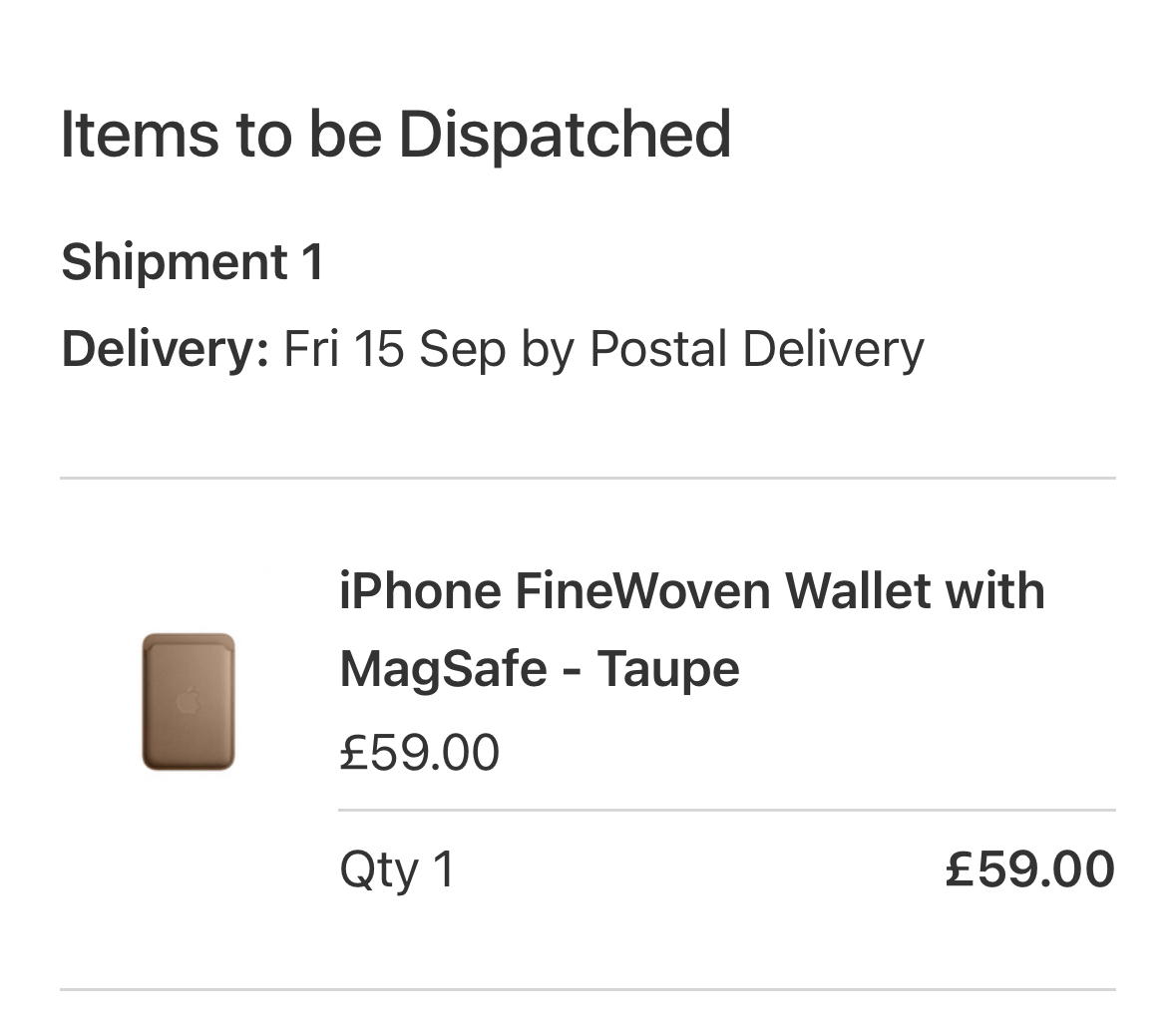
Task: Open the taupe wallet product thumbnail
Action: coord(189,702)
